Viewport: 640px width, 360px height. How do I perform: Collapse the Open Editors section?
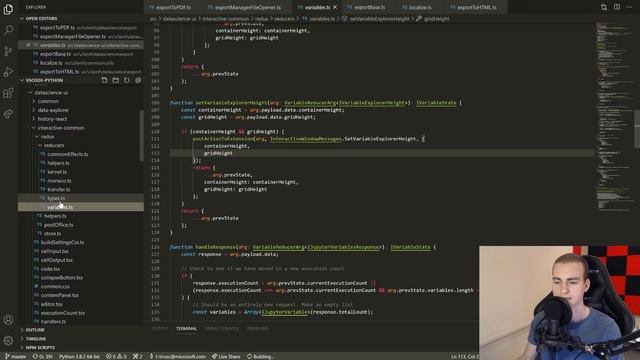[41, 18]
